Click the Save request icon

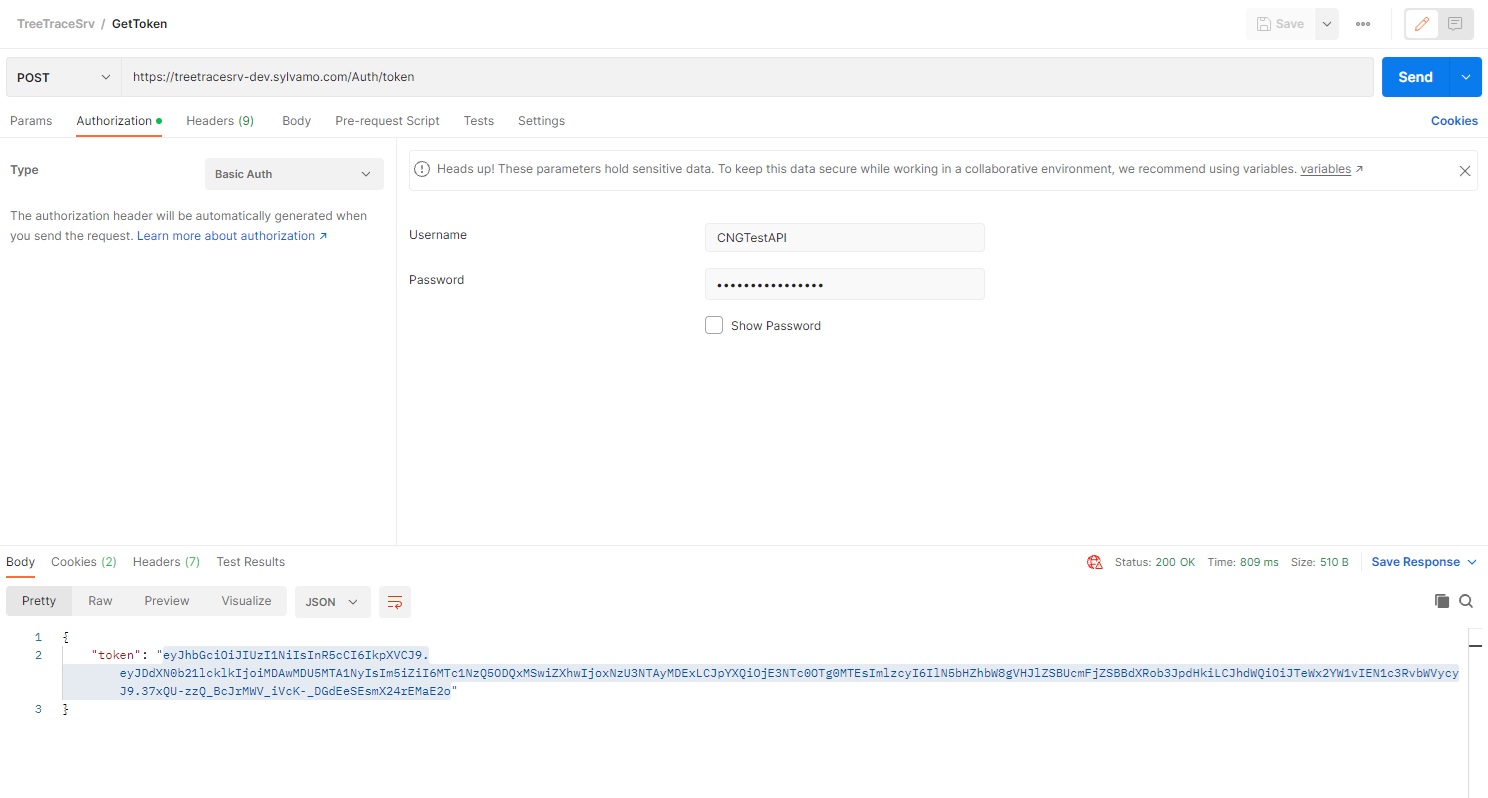[1279, 23]
